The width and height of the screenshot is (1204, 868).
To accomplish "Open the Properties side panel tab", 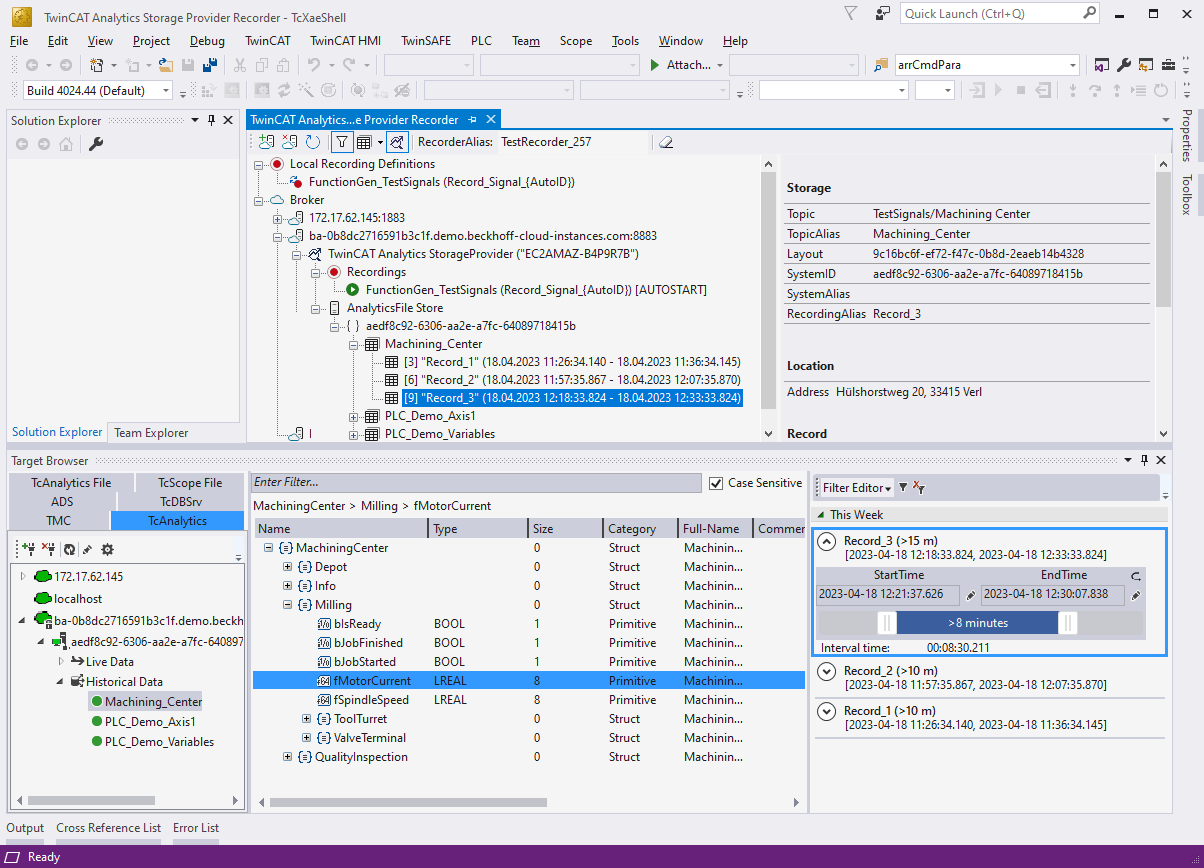I will tap(1186, 135).
